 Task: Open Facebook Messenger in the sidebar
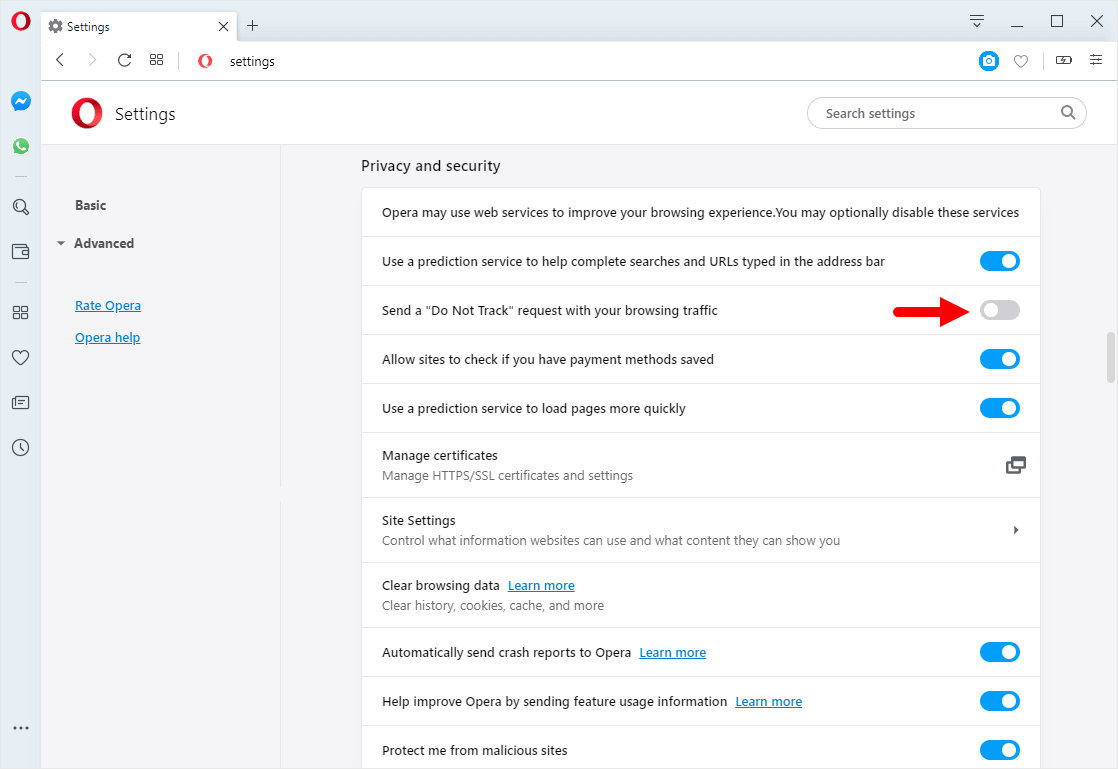point(21,101)
